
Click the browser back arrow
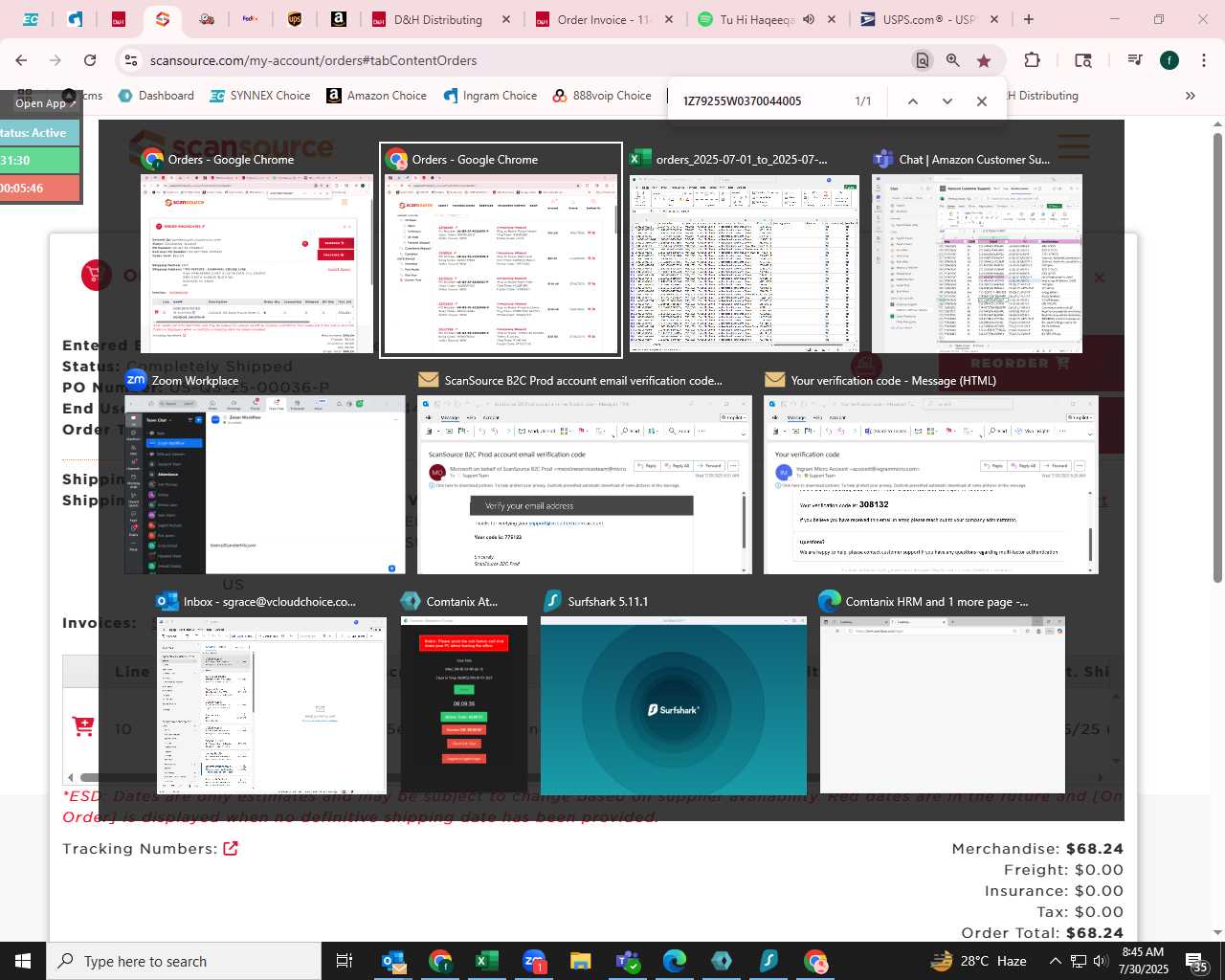click(x=21, y=60)
